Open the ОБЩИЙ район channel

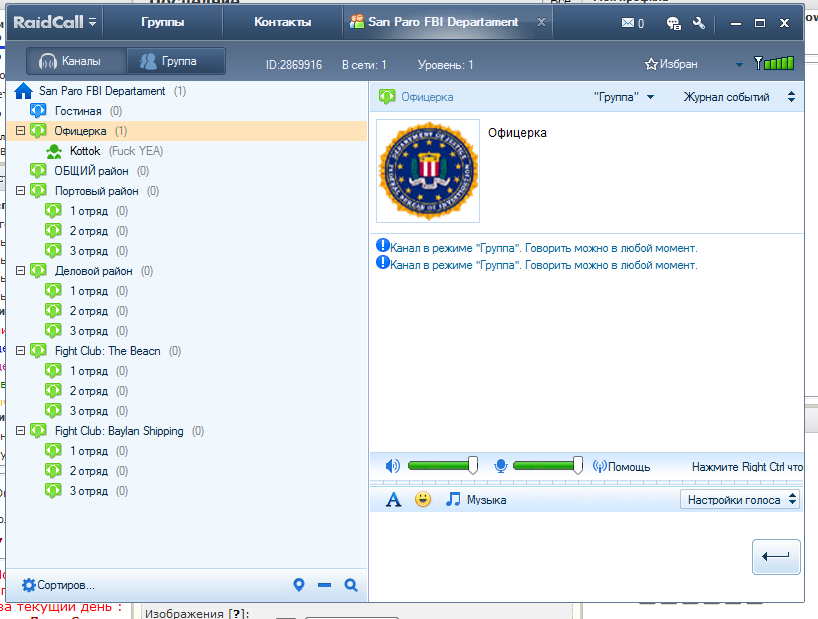(x=91, y=171)
